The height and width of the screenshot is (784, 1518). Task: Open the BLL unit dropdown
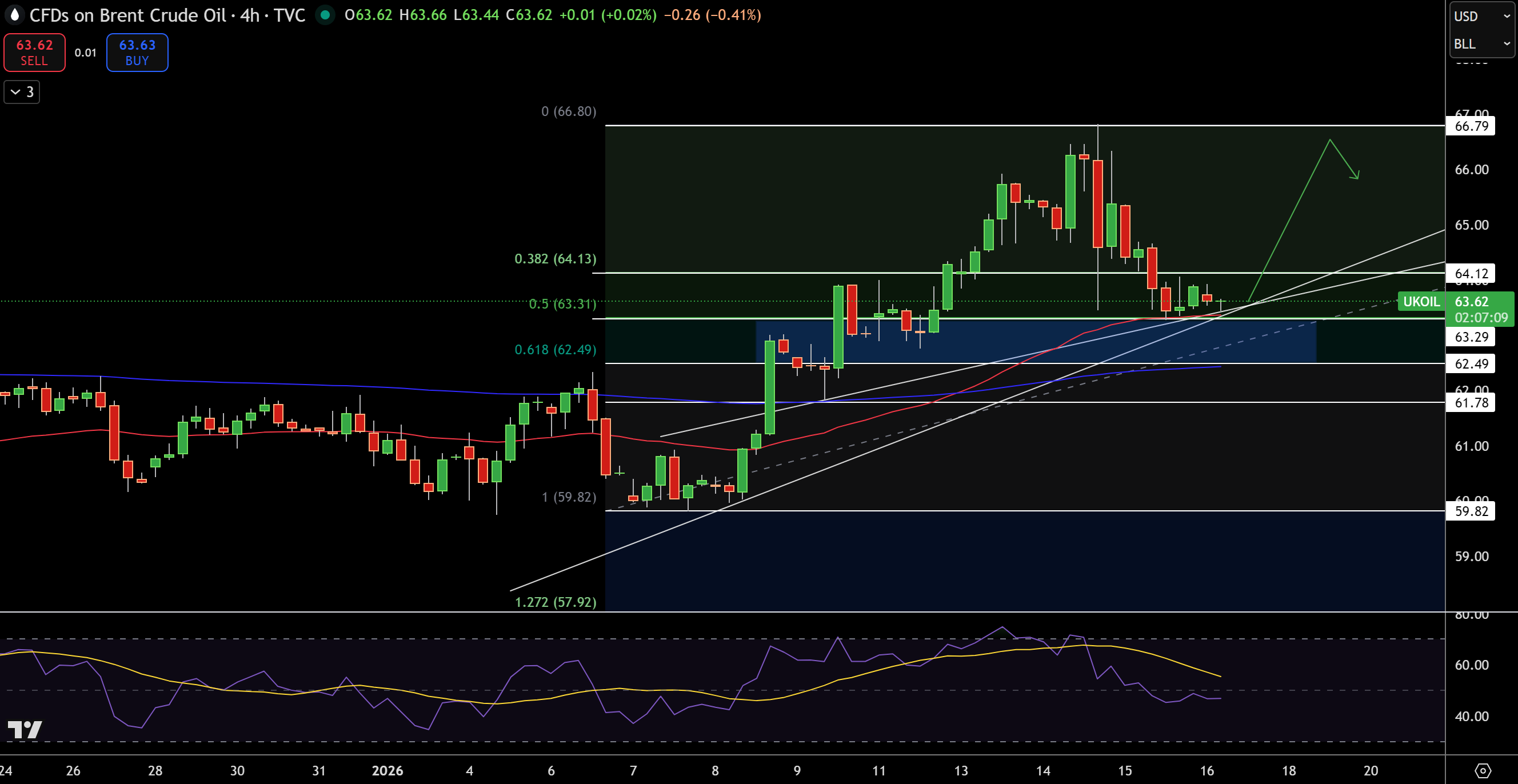[x=1481, y=44]
